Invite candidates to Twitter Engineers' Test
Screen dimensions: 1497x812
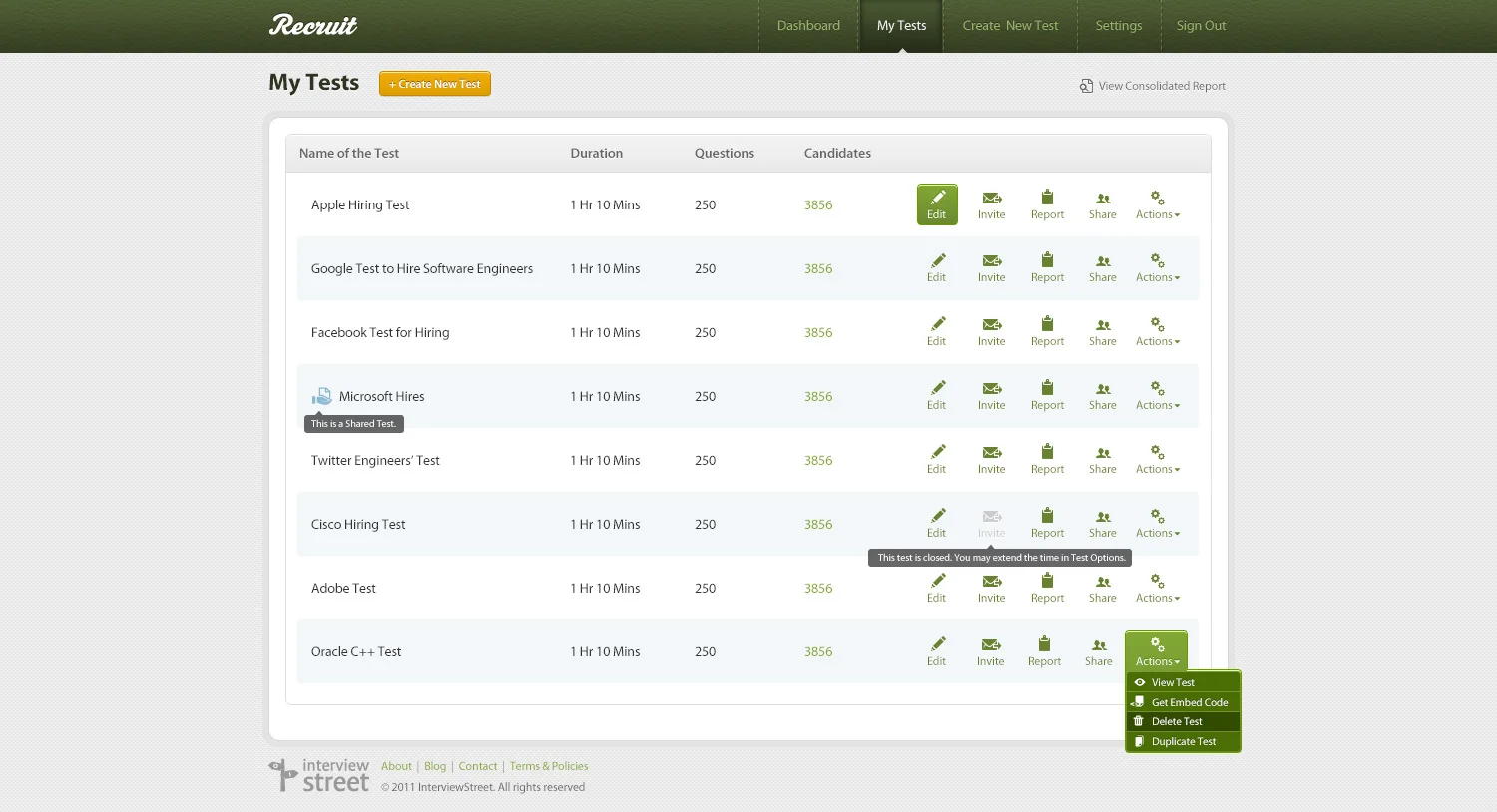coord(991,460)
